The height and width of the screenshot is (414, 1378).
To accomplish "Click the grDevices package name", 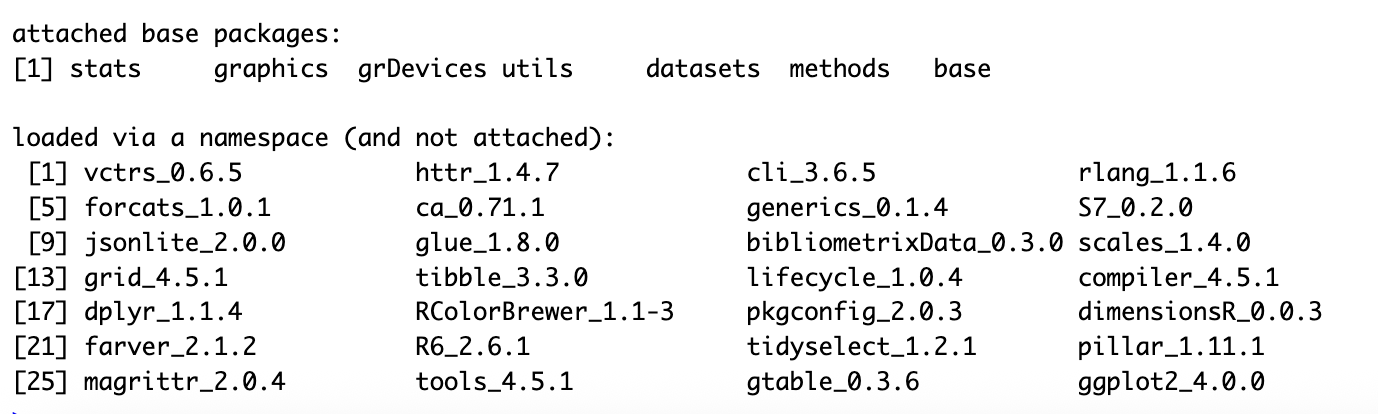I will click(x=422, y=69).
